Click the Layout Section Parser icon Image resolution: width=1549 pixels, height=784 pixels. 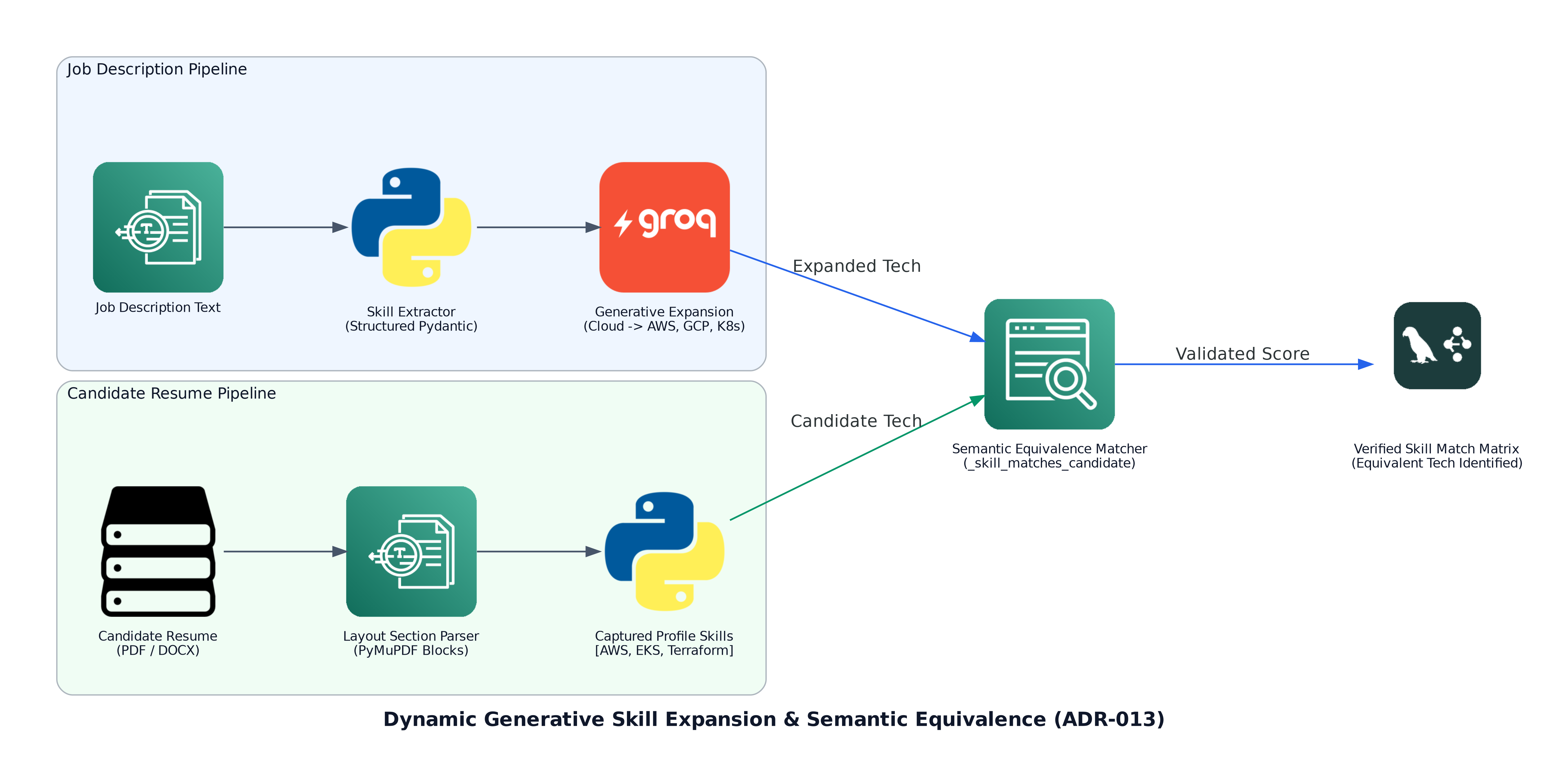411,551
